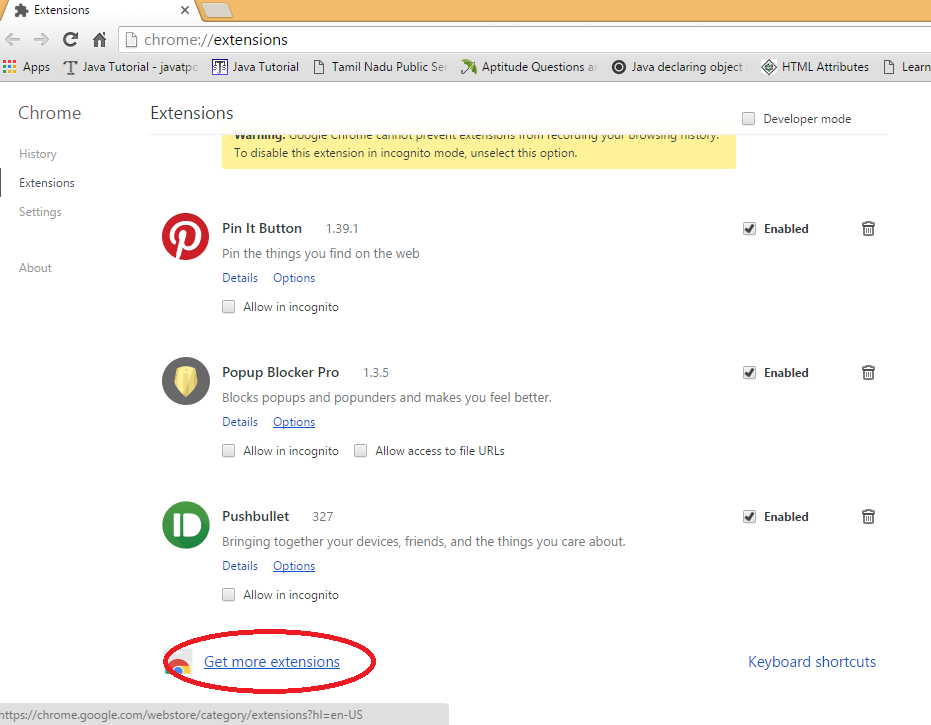Click the chrome://extensions address bar
The width and height of the screenshot is (931, 725).
(x=525, y=40)
